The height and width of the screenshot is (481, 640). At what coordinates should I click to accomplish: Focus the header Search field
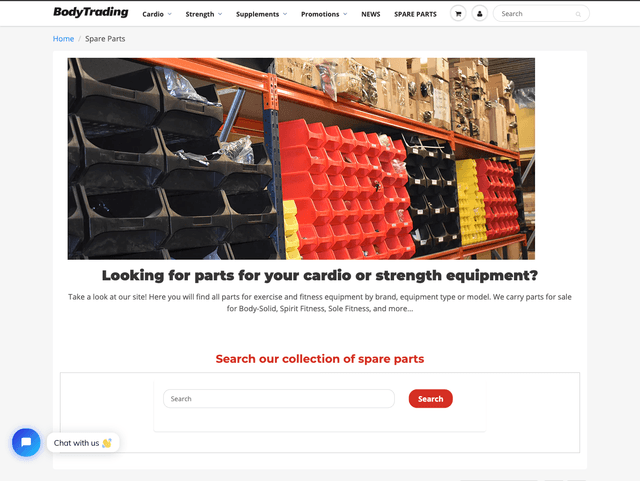pyautogui.click(x=541, y=13)
